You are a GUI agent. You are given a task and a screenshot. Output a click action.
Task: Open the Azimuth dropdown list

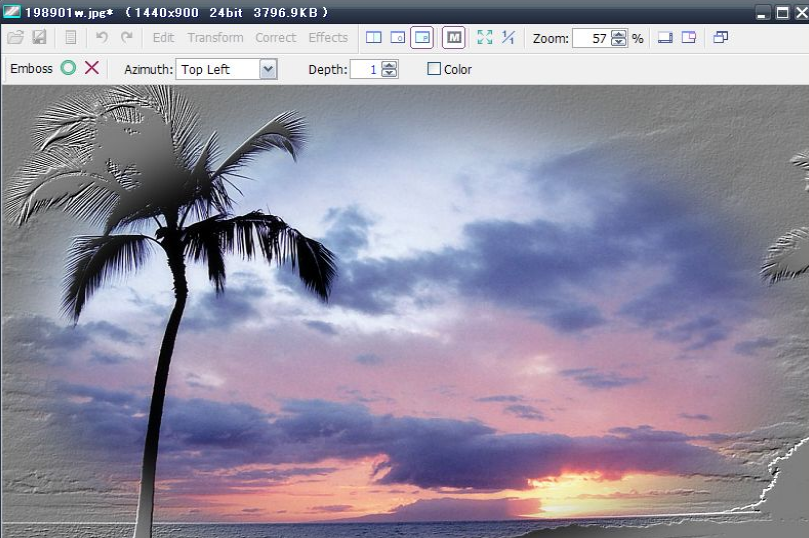tap(267, 69)
